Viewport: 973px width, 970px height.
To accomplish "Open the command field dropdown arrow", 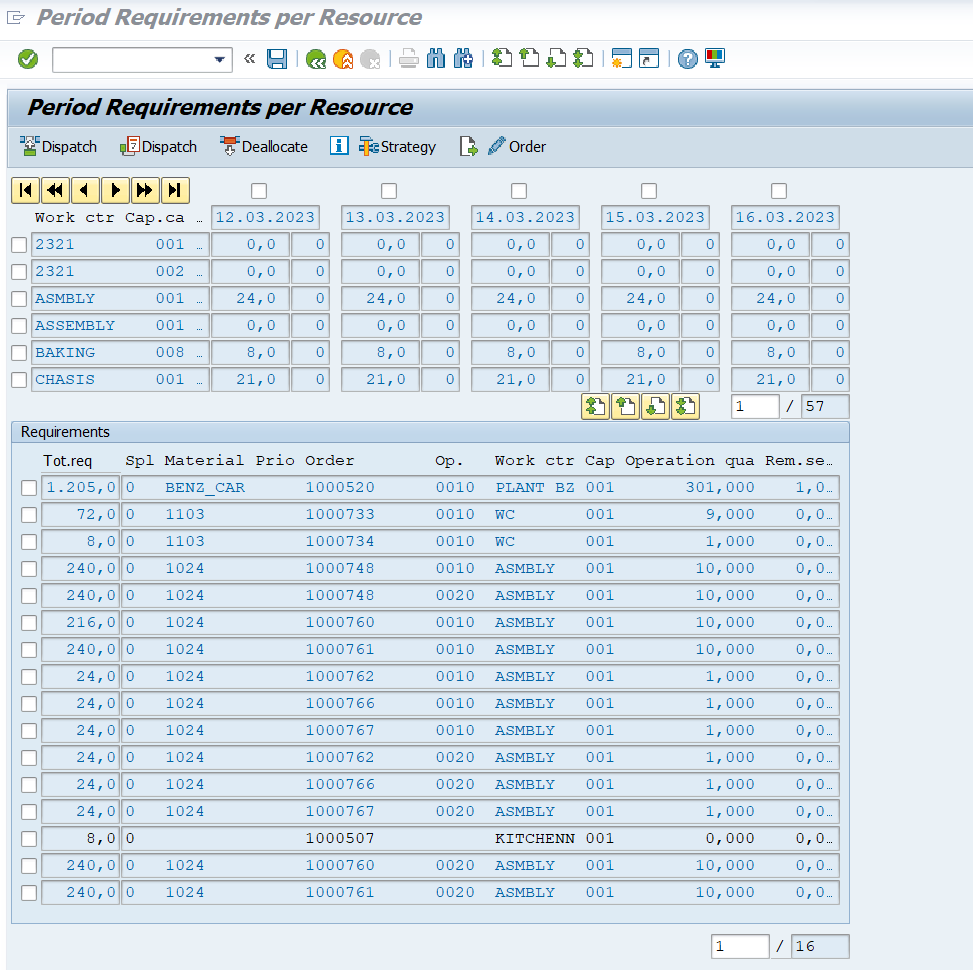I will click(x=219, y=60).
